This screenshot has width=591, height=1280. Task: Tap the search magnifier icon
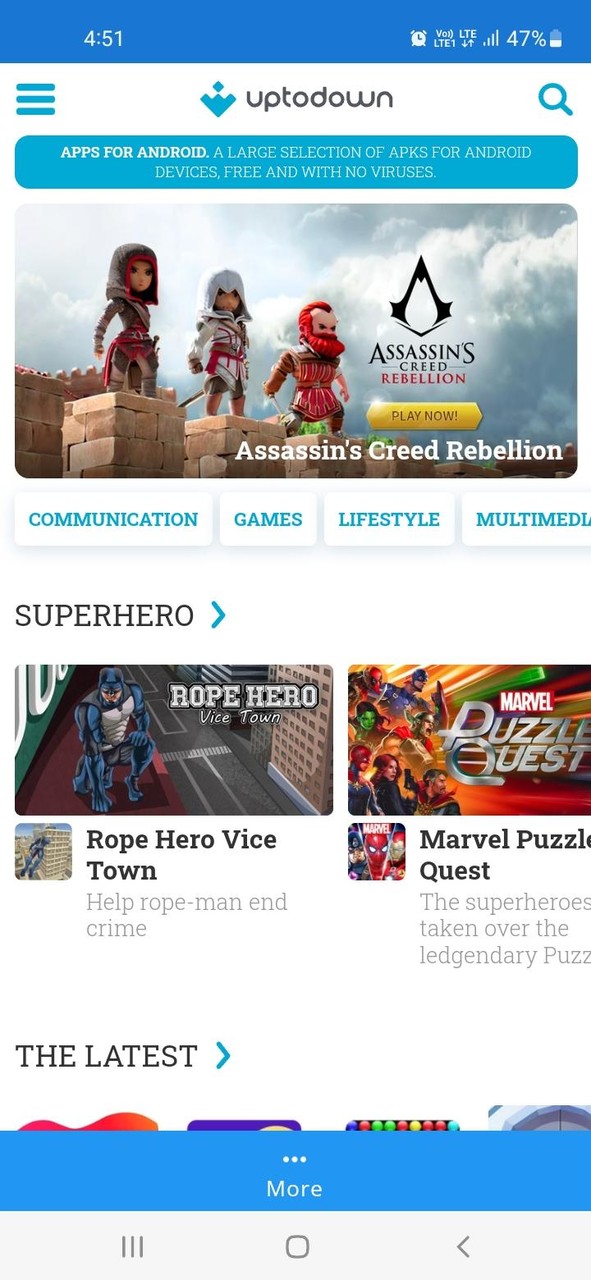pos(555,99)
